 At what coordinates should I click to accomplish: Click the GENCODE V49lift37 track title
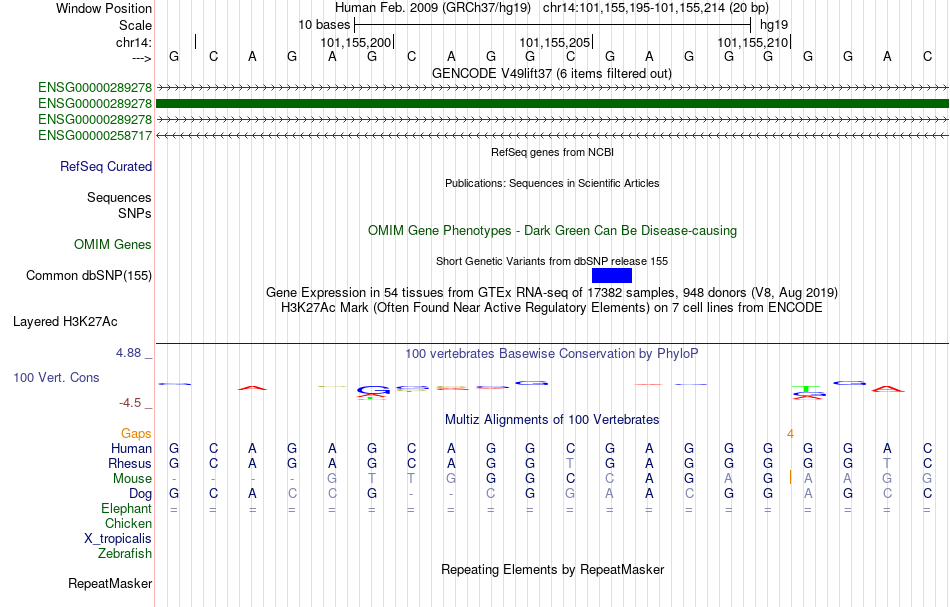[x=552, y=73]
